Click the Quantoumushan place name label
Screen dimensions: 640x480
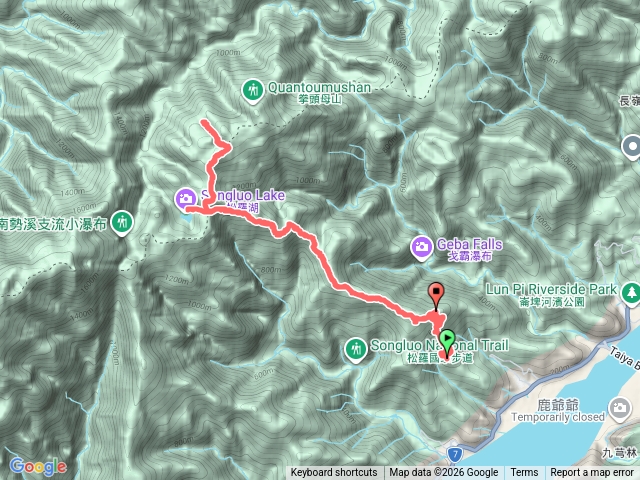click(319, 87)
